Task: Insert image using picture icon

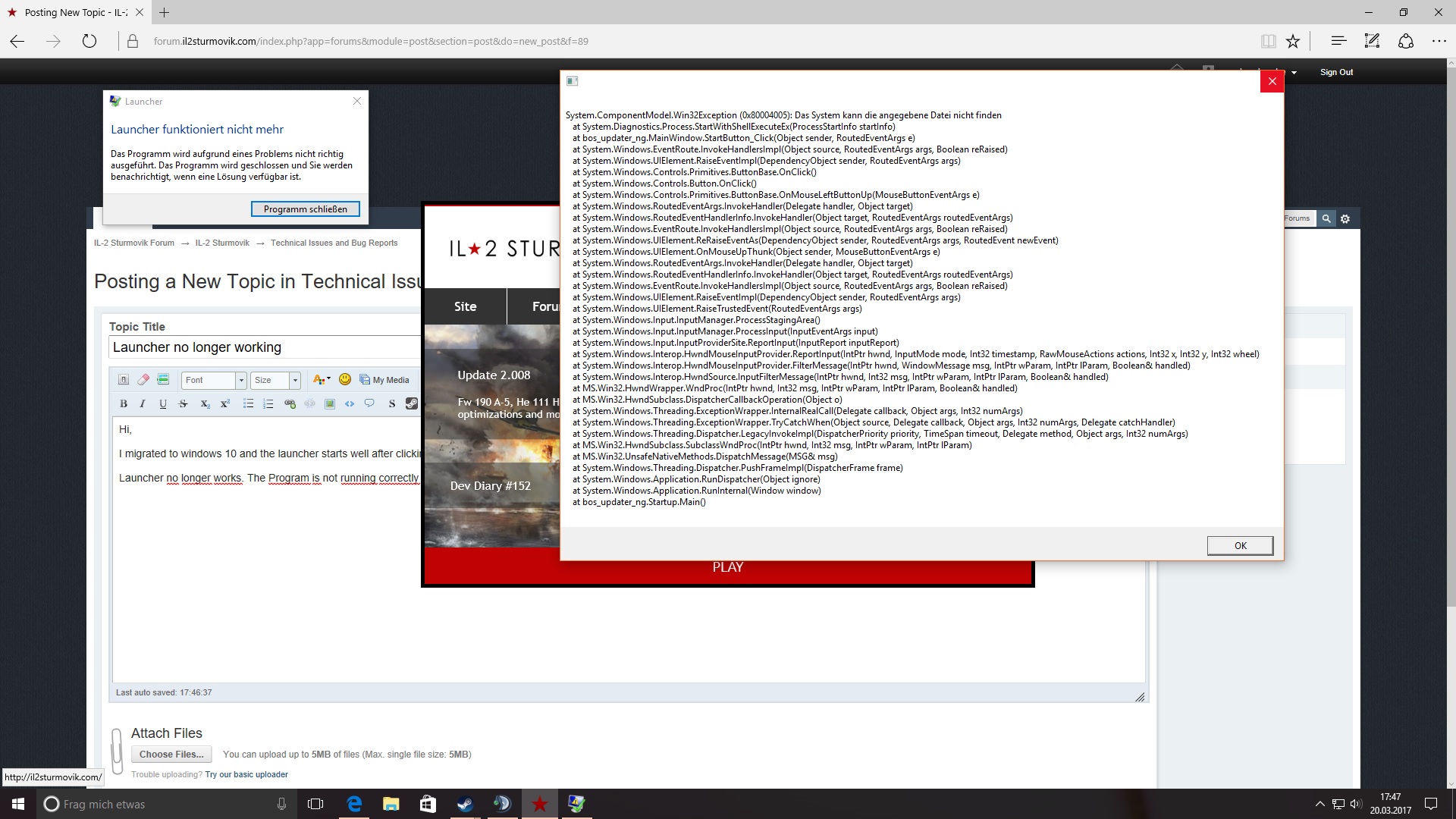Action: coord(330,404)
